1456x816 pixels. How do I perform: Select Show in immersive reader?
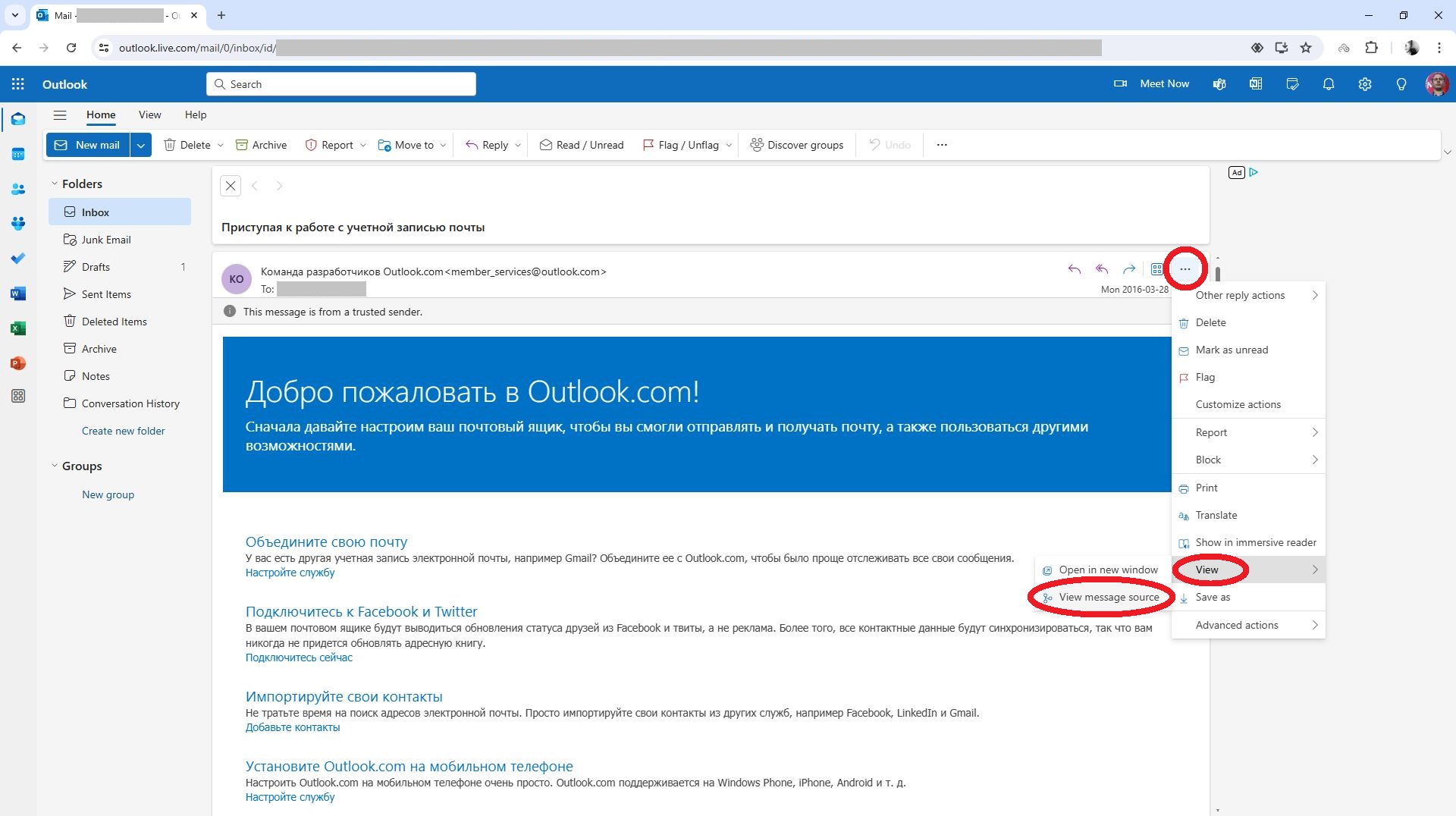pos(1248,543)
